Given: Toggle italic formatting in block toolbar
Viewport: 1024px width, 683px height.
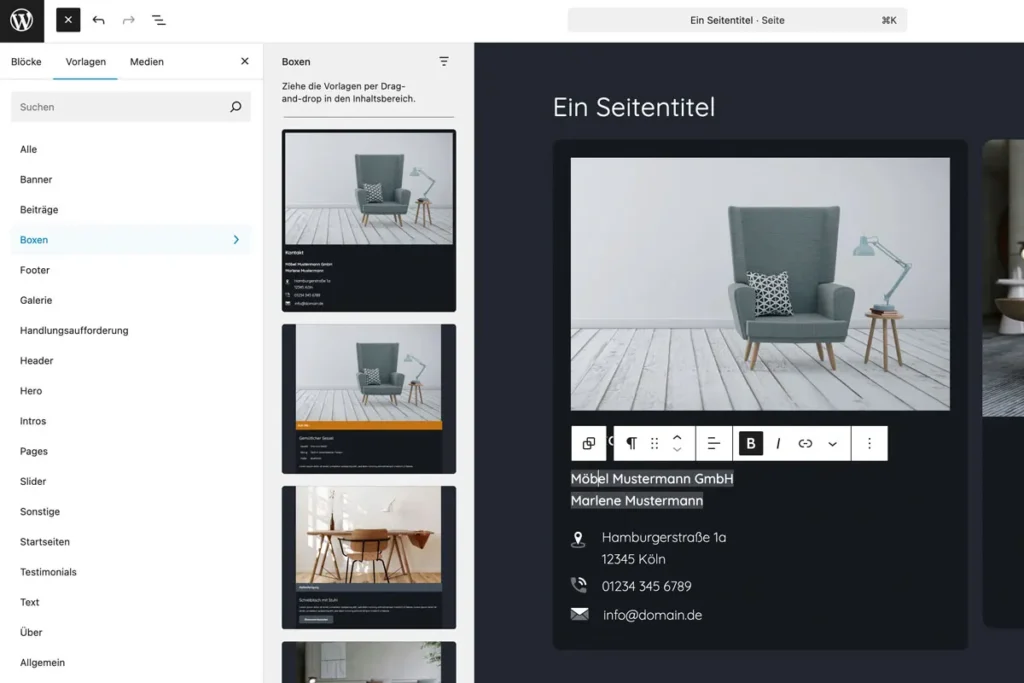Looking at the screenshot, I should [x=778, y=444].
